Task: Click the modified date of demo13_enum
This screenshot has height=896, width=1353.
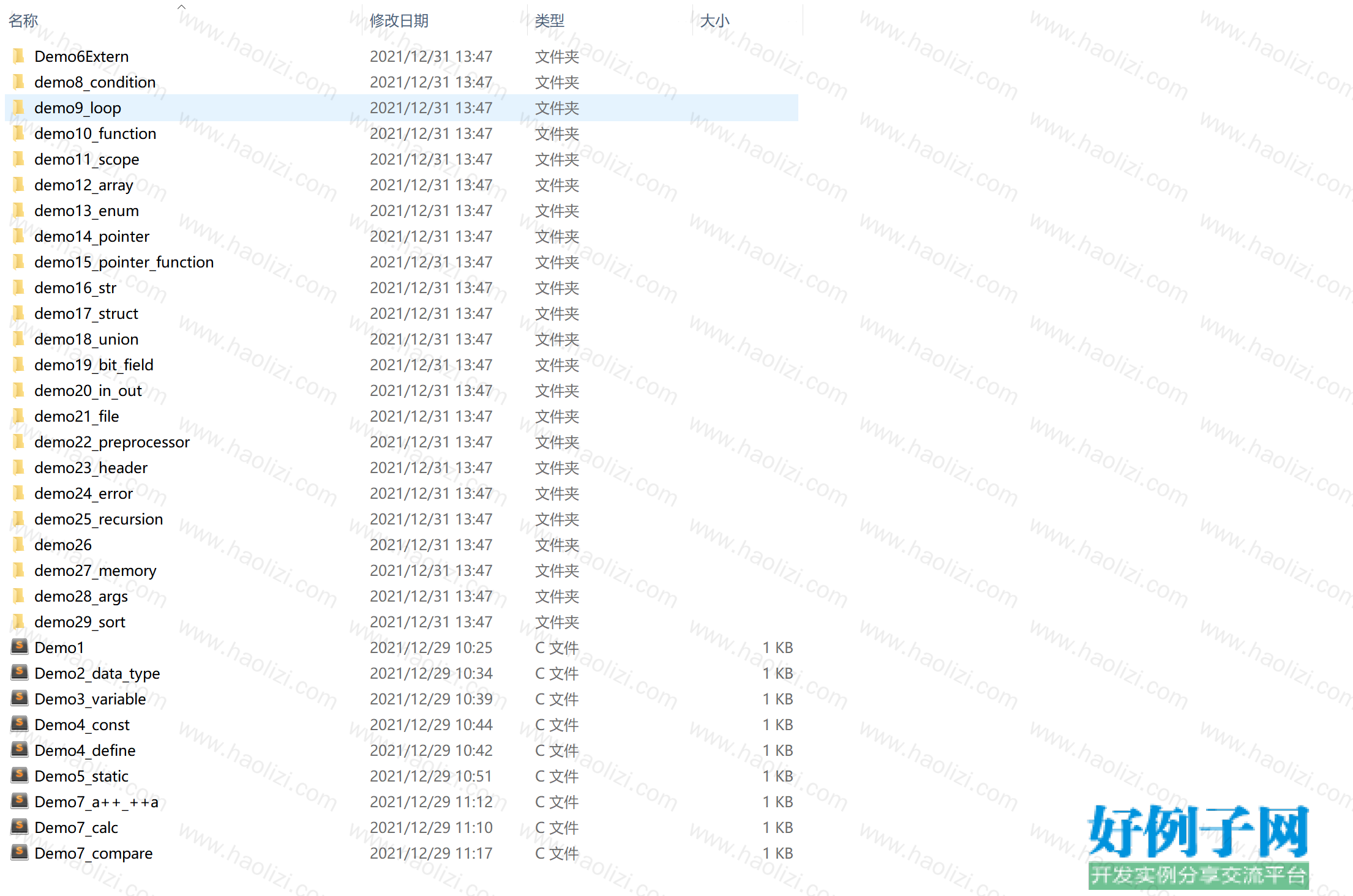Action: 431,211
